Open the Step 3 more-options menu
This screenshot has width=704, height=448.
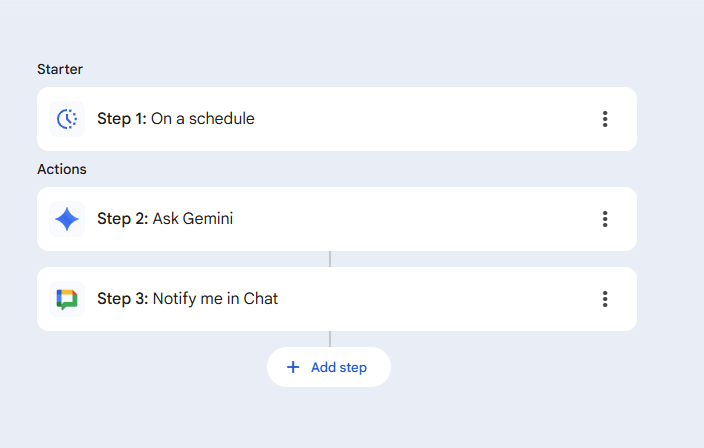coord(605,299)
